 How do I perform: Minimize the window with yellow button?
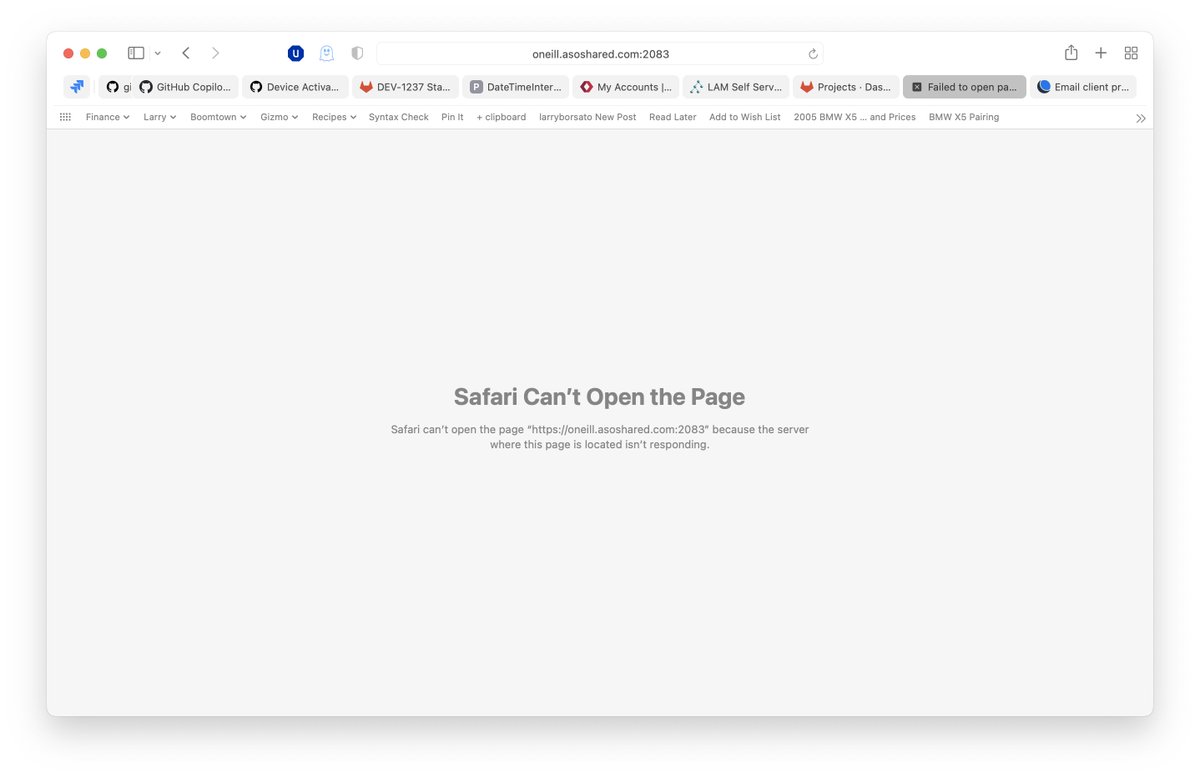(x=85, y=53)
